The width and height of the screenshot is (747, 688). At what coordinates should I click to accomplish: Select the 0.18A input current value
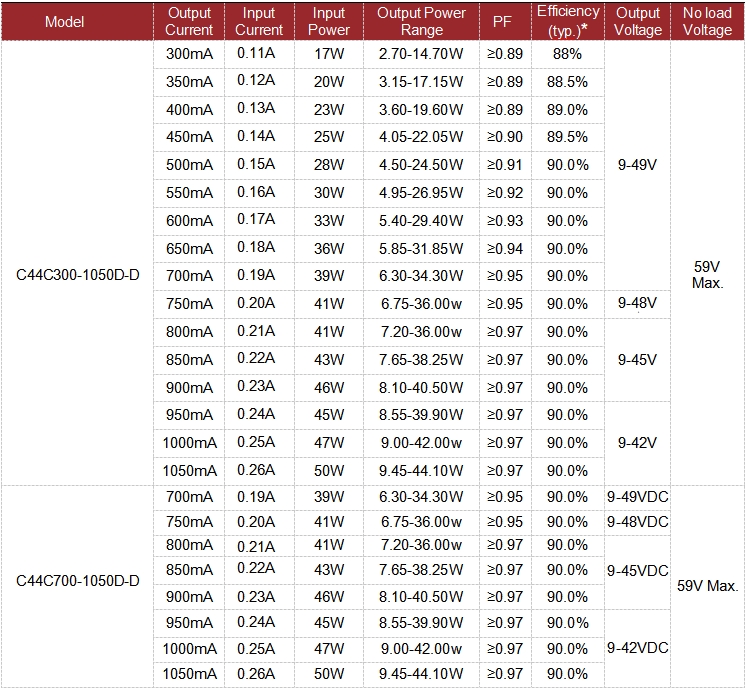256,247
